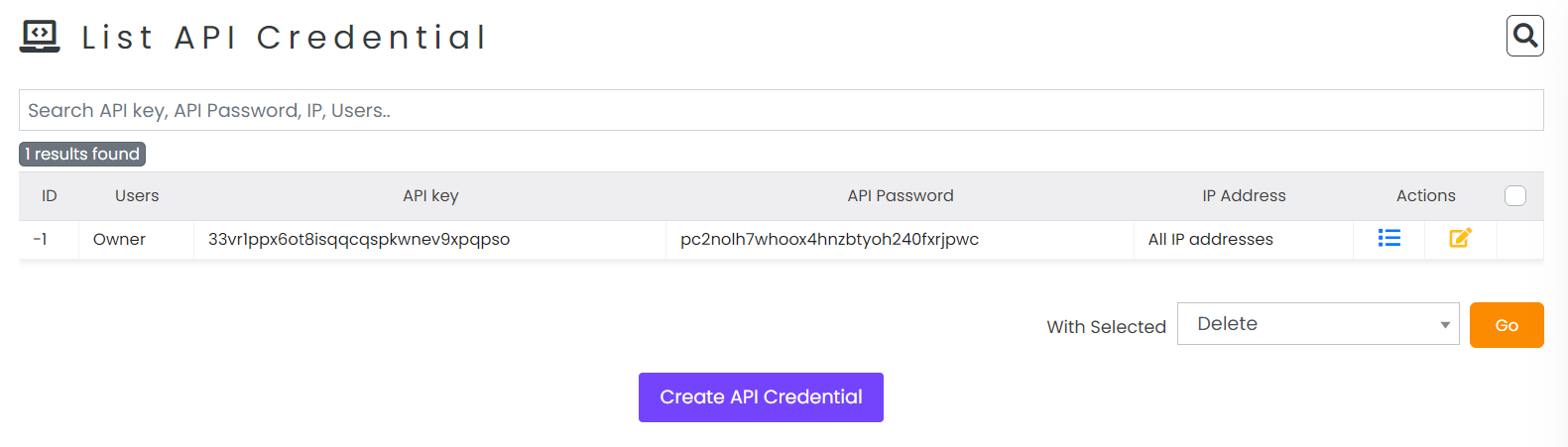Click Create API Credential button
The image size is (1568, 447).
[761, 397]
